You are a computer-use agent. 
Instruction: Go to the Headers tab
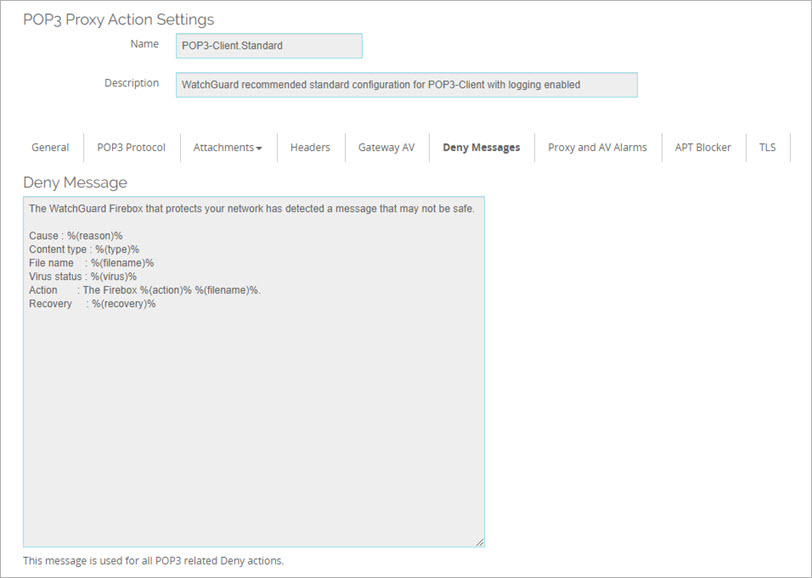point(310,147)
